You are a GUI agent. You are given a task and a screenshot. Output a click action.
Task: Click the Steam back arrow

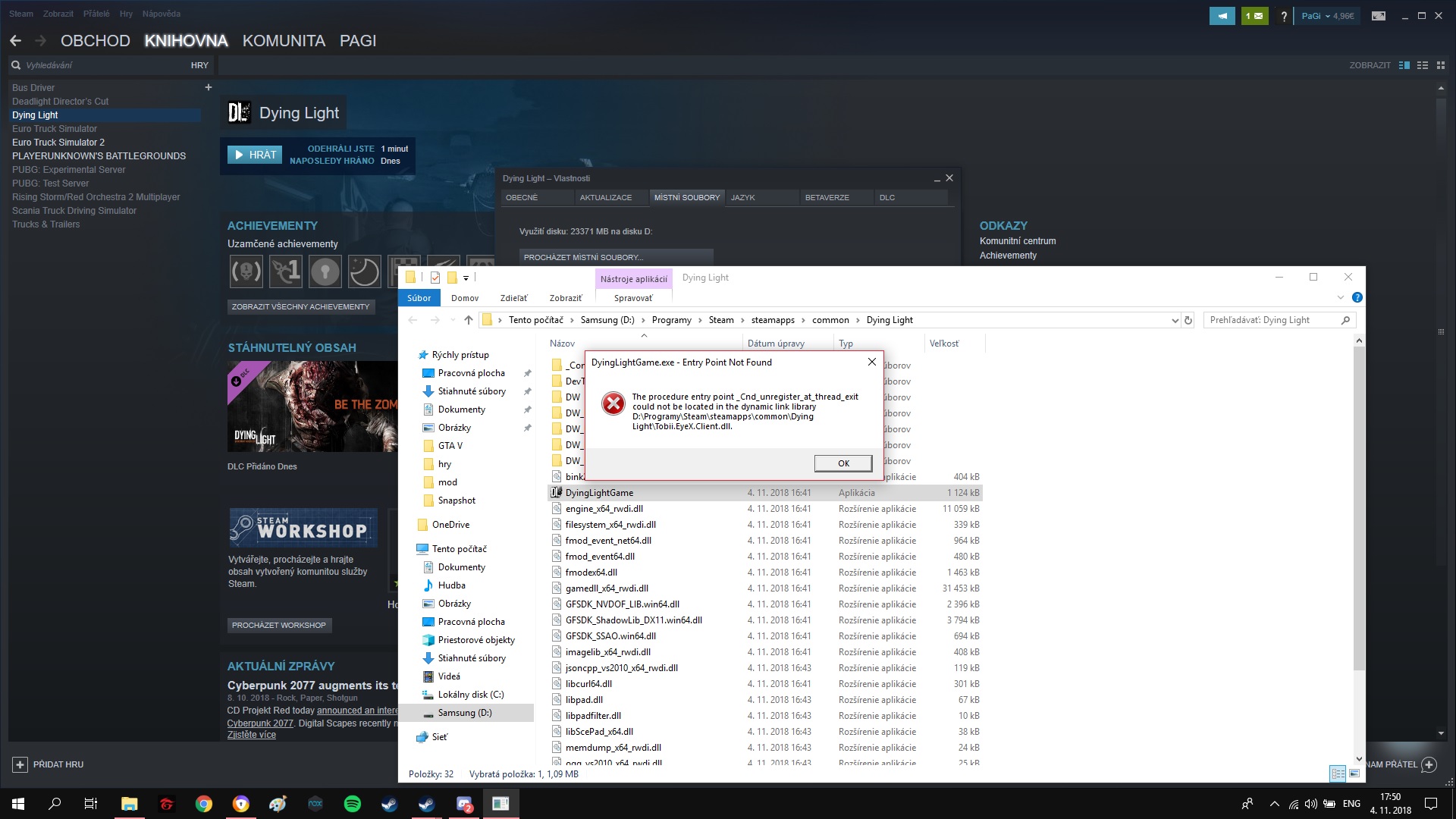click(15, 41)
